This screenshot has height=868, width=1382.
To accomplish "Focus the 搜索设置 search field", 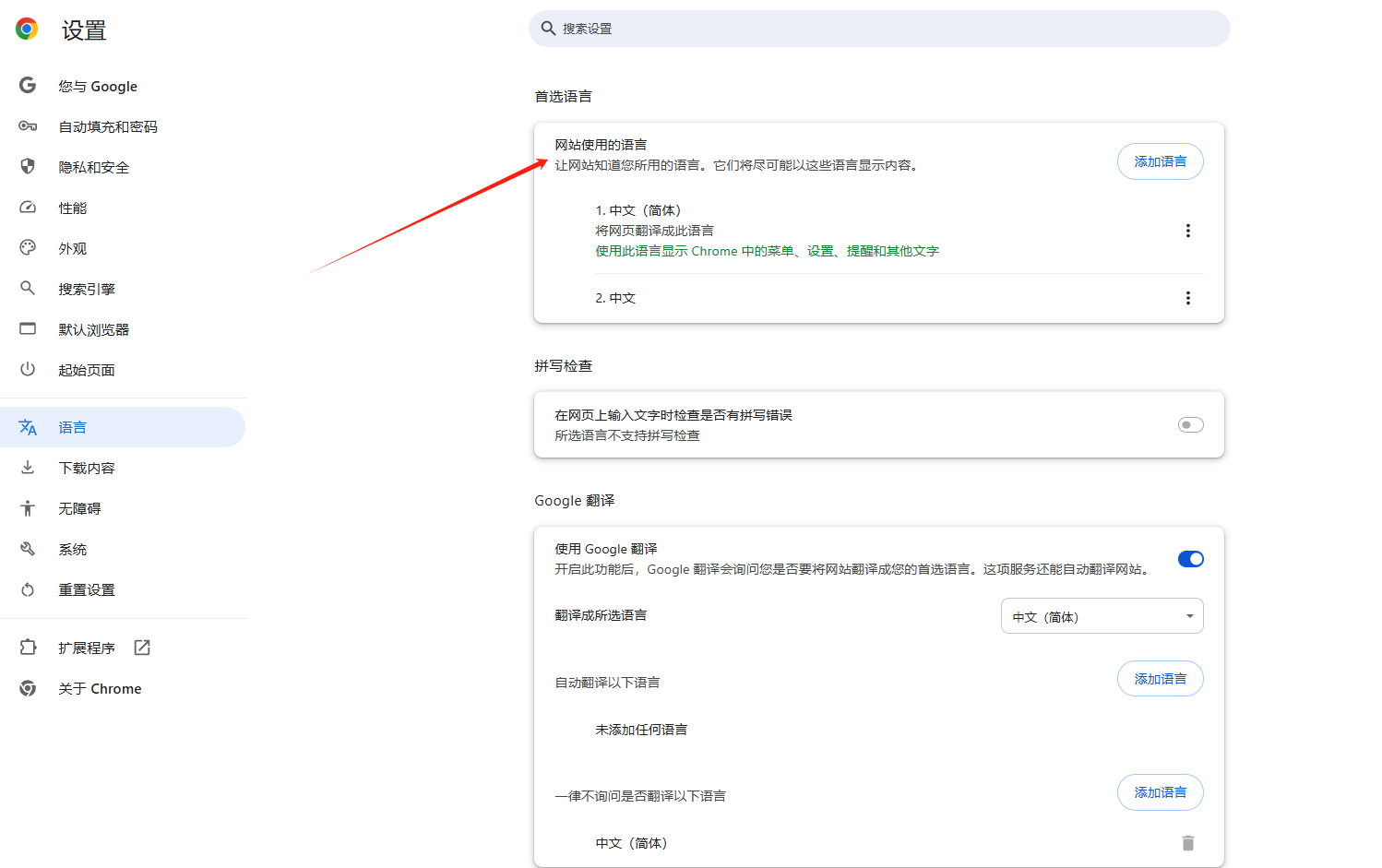I will click(879, 29).
